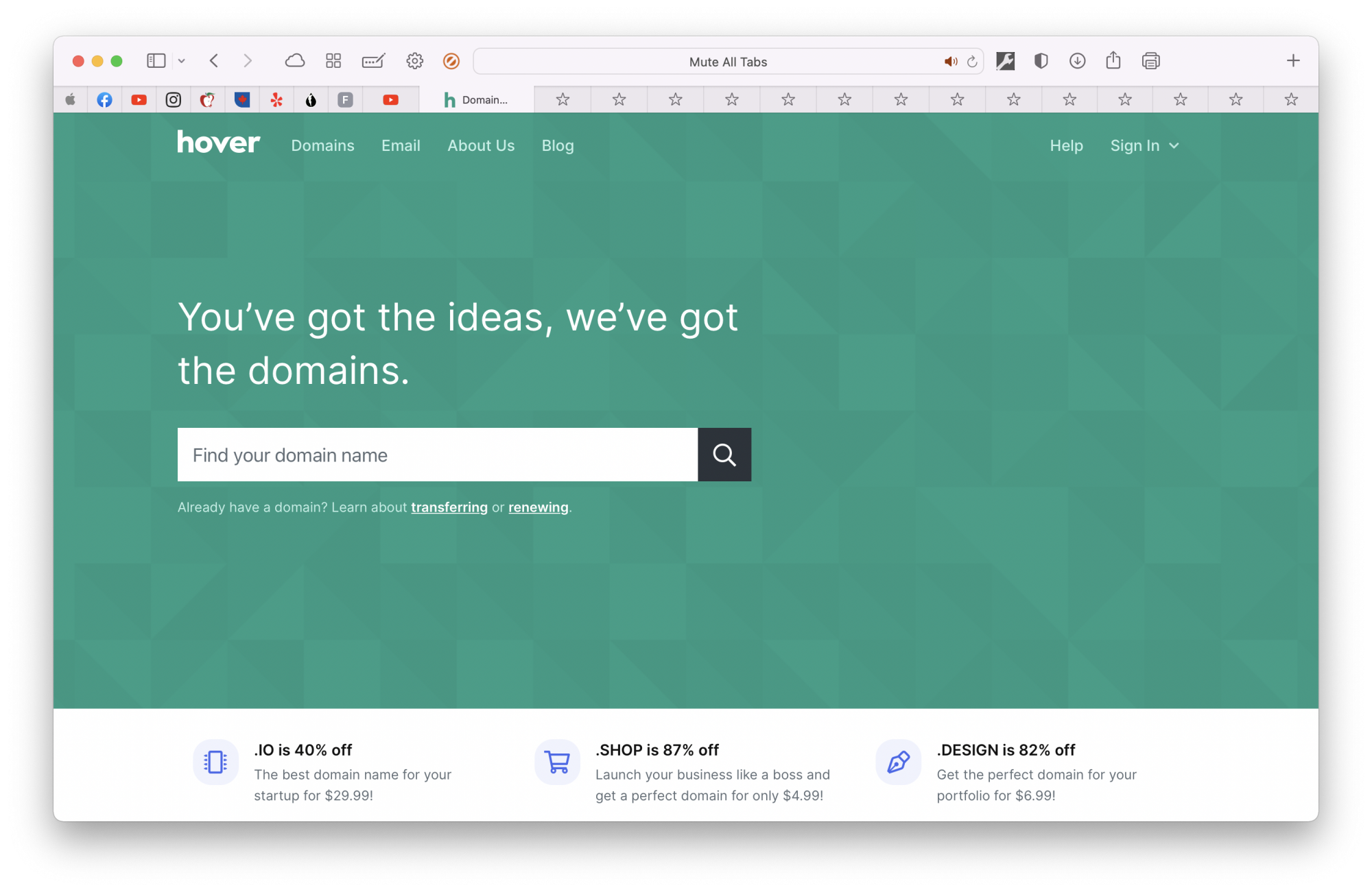This screenshot has height=892, width=1372.
Task: Reload the page
Action: coord(972,62)
